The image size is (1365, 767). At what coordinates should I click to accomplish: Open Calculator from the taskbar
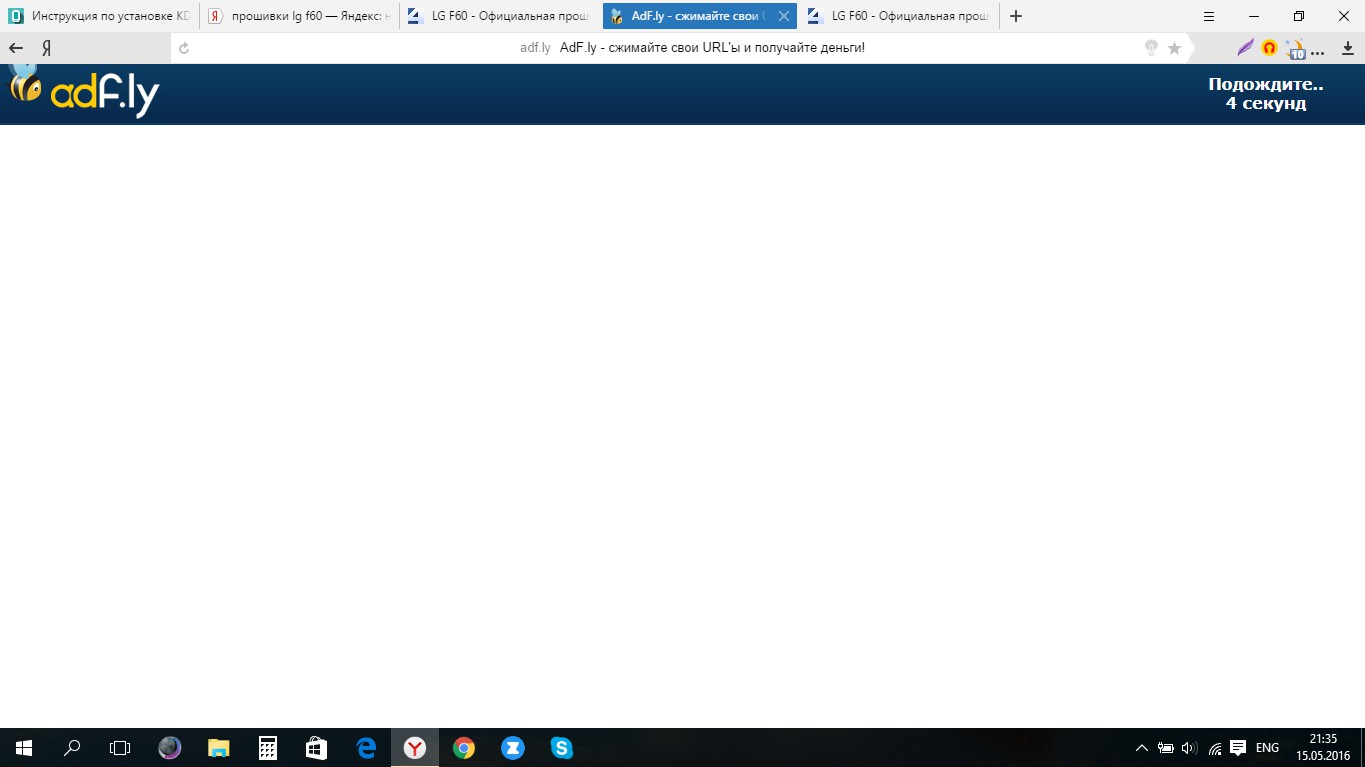[x=267, y=747]
